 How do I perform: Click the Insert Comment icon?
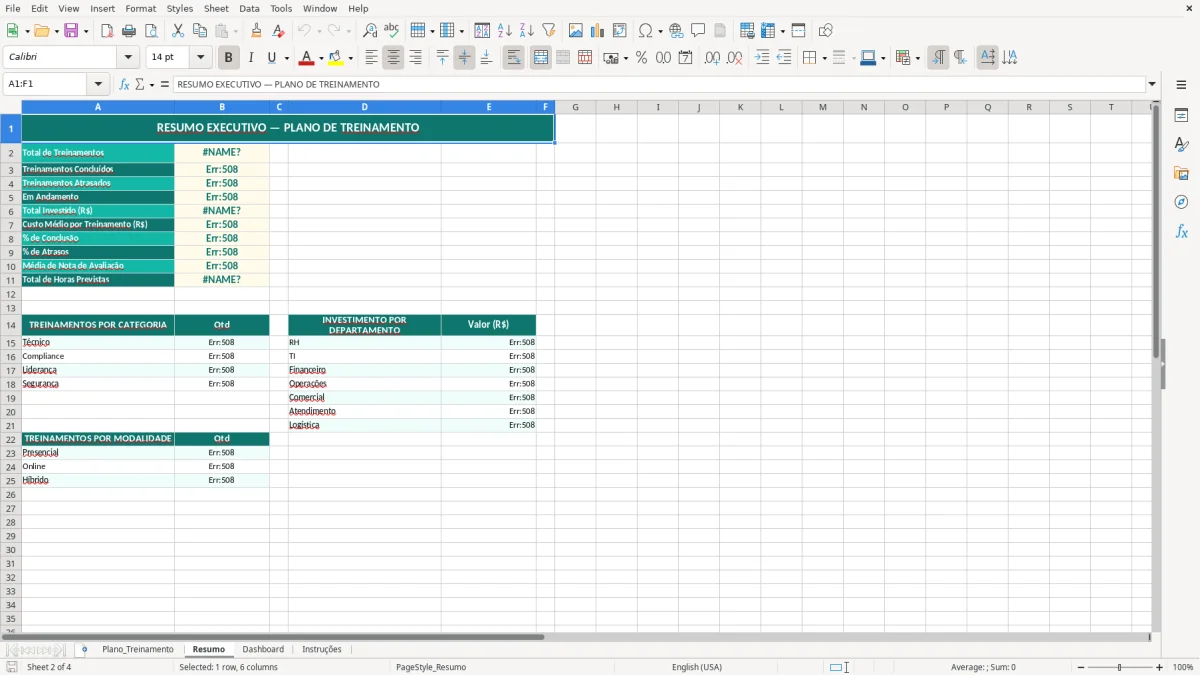click(x=698, y=31)
